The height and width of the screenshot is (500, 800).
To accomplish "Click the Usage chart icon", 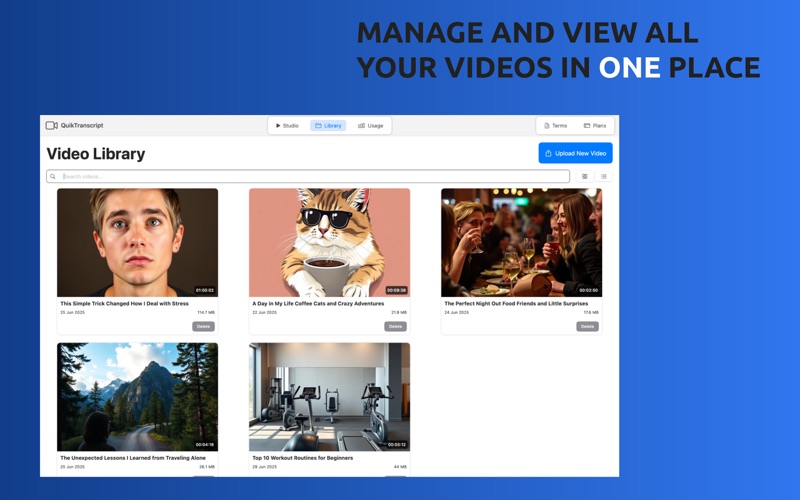I will 361,126.
